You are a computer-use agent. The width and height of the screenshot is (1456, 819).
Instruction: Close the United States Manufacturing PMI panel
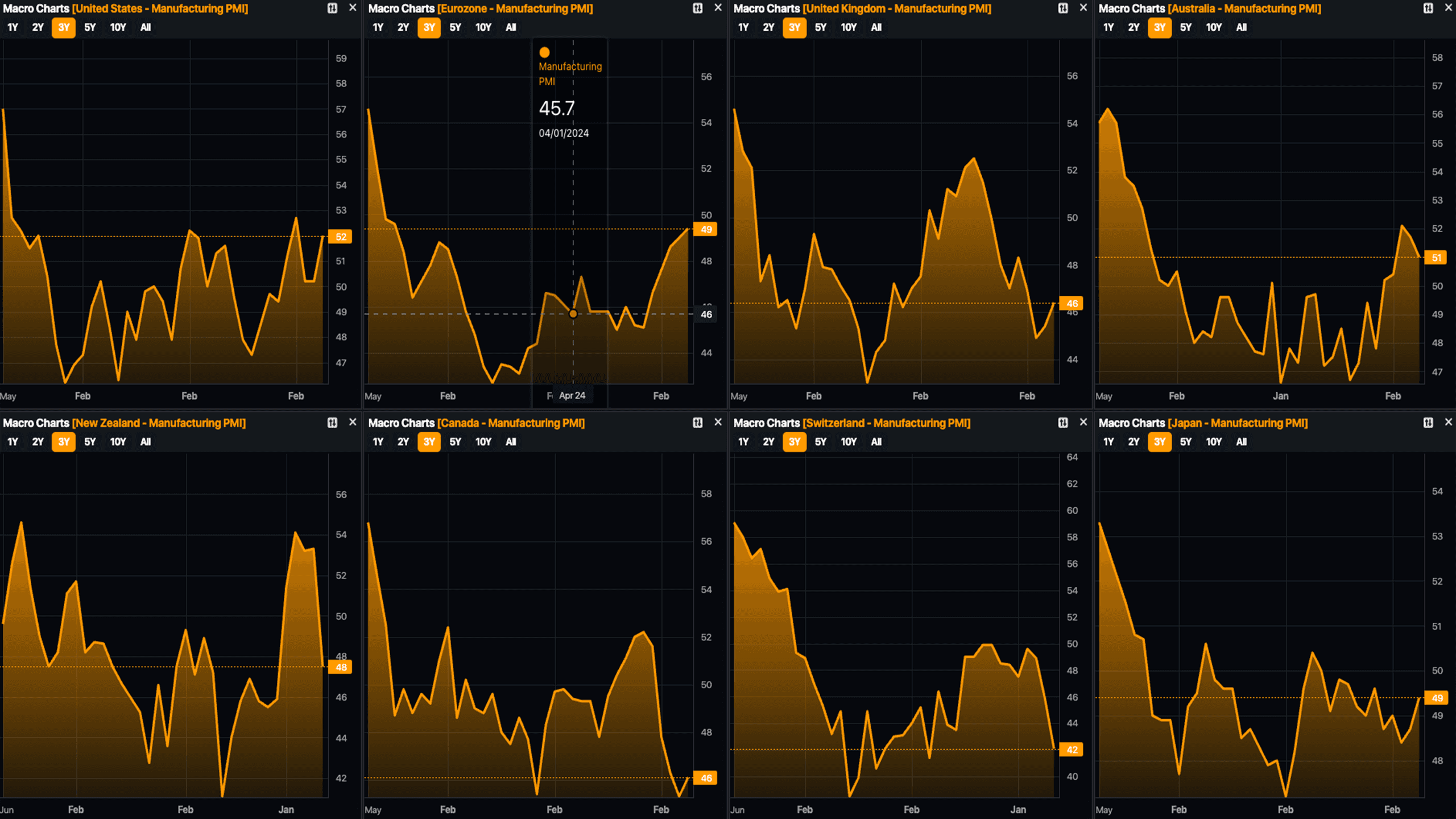[353, 8]
